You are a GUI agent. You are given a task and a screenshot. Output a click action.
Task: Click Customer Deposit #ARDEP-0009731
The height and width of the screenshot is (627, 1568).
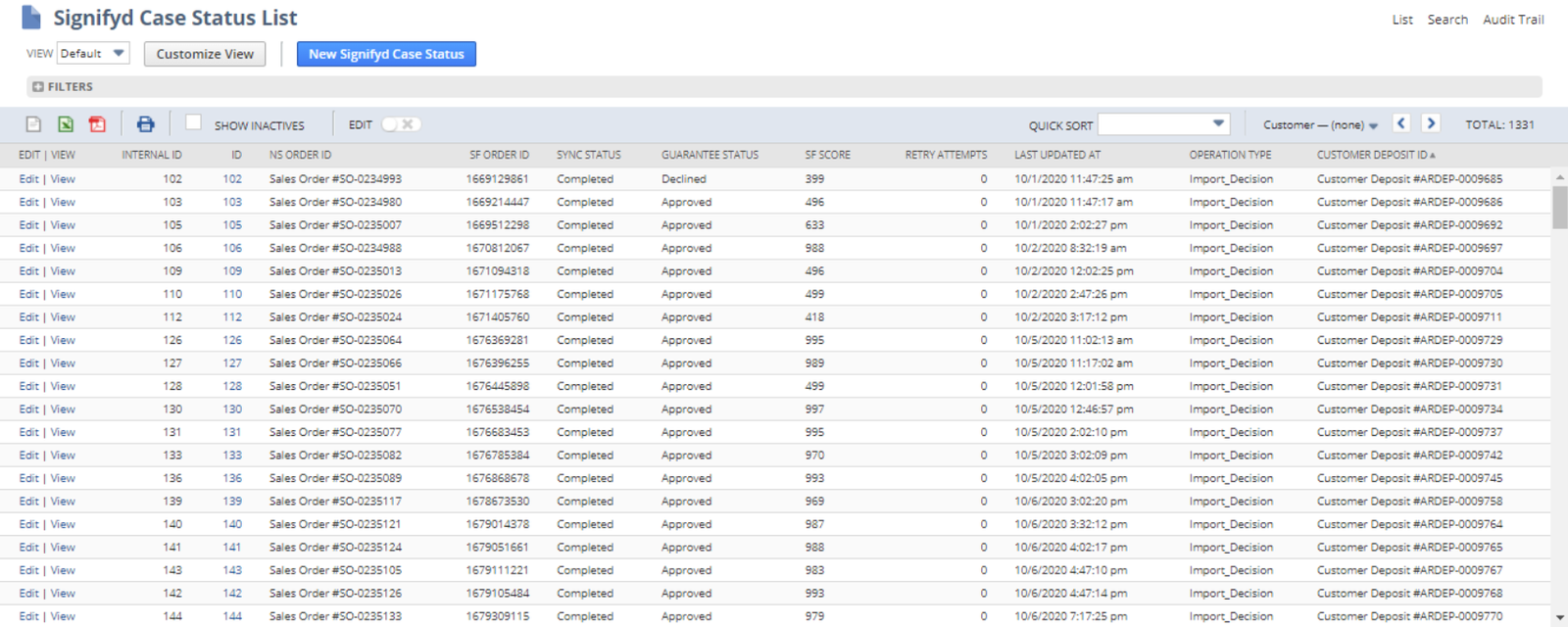click(1409, 386)
